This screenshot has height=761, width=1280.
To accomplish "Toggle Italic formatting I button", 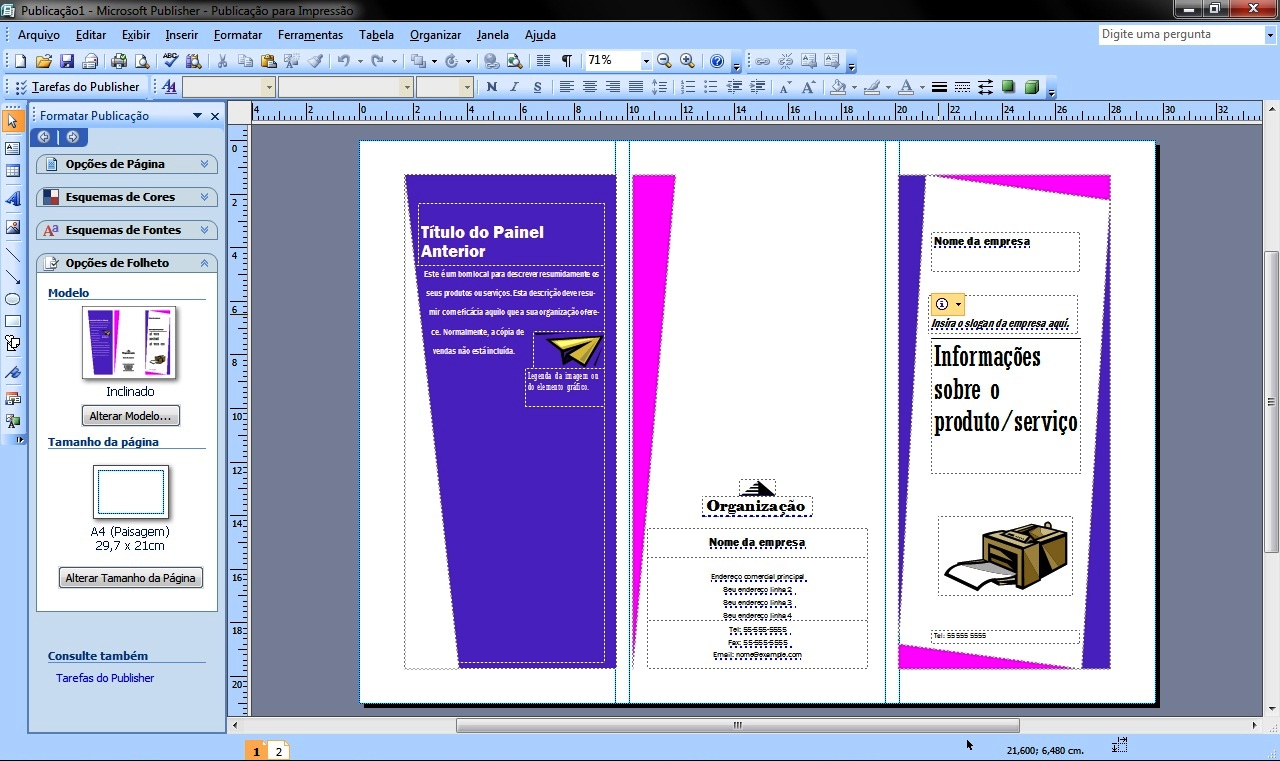I will [x=515, y=87].
